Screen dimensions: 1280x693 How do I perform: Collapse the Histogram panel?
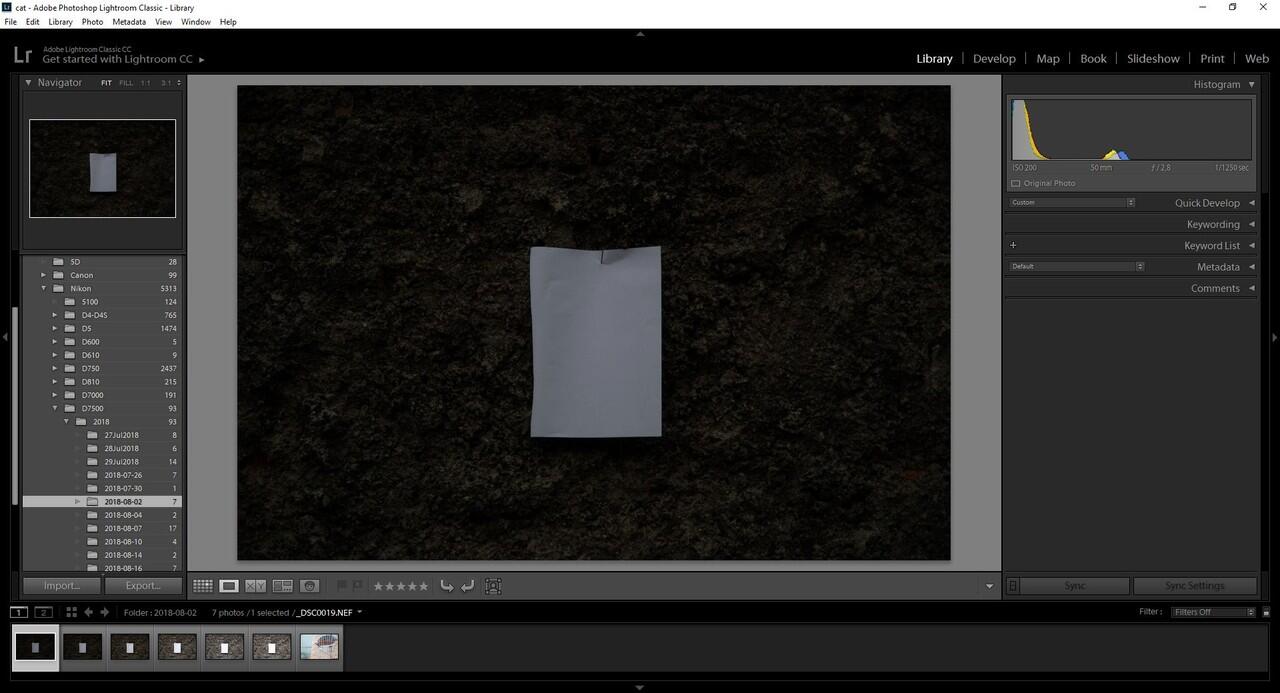click(1251, 84)
